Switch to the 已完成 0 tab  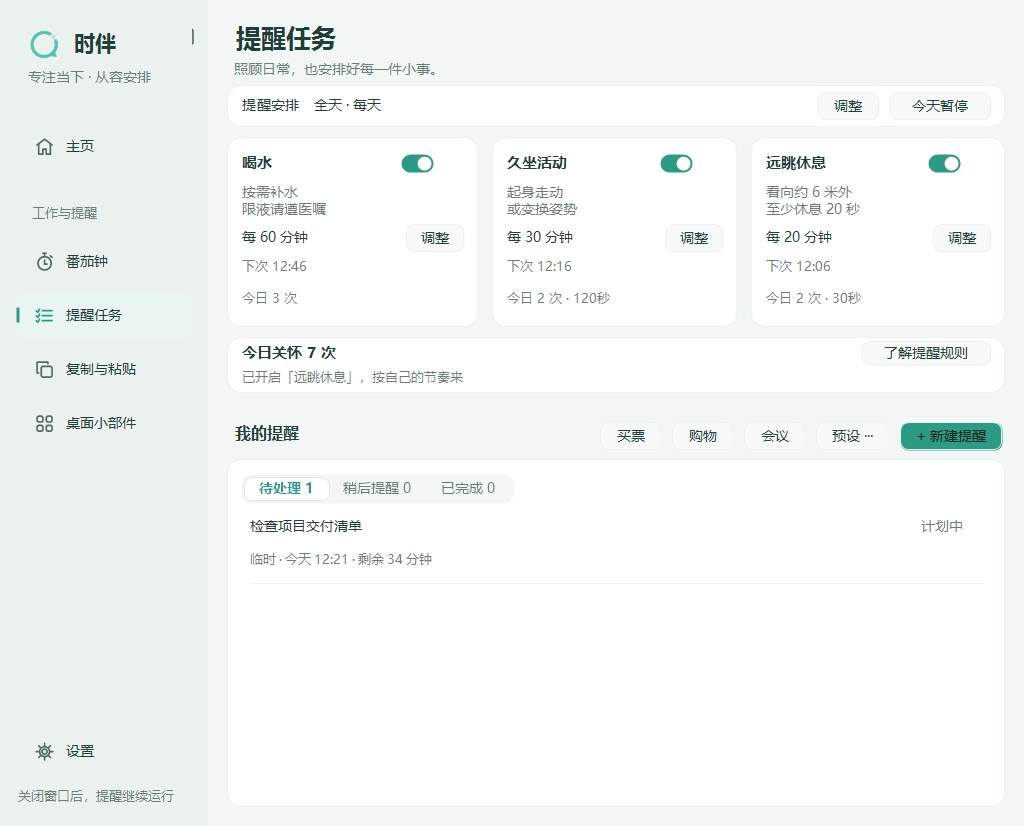coord(468,488)
